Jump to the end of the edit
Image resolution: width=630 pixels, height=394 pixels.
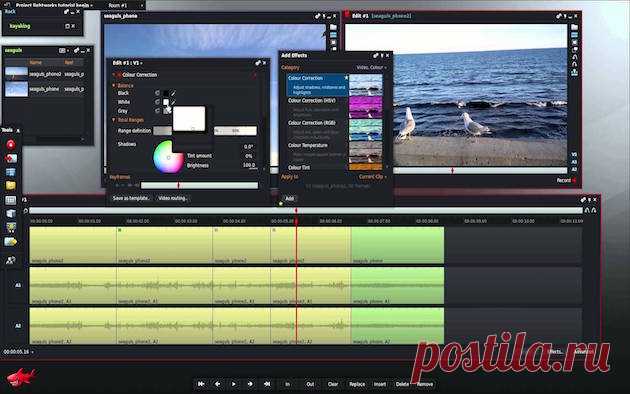[267, 384]
